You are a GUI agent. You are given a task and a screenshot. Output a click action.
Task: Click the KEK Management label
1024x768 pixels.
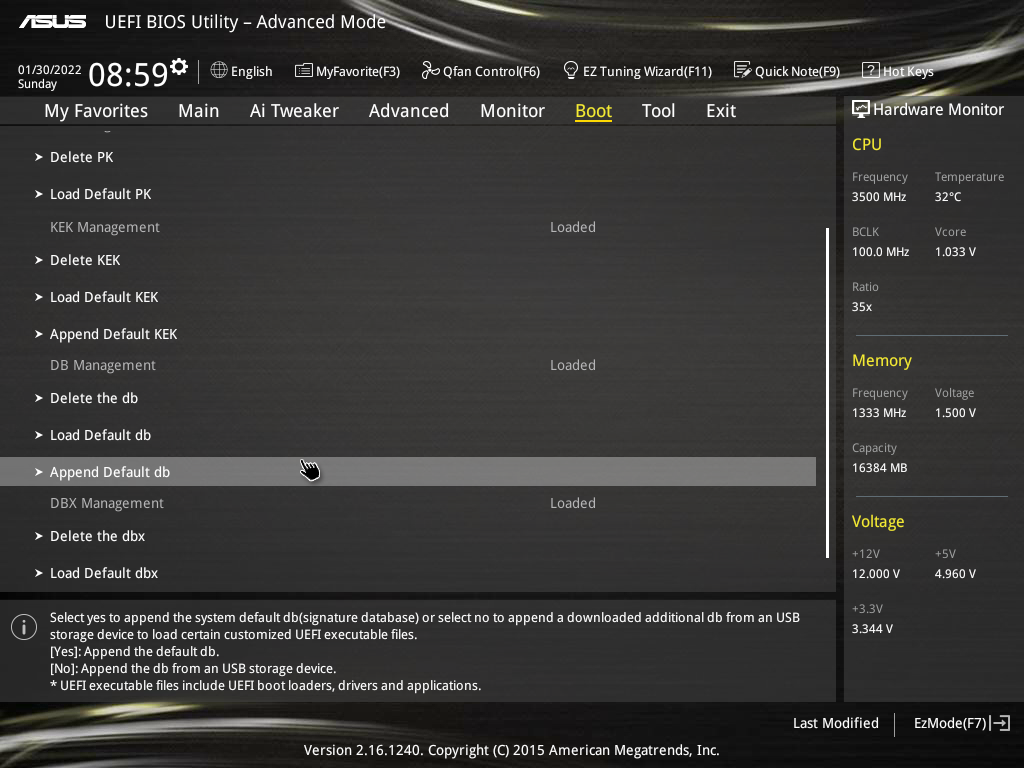(x=104, y=227)
